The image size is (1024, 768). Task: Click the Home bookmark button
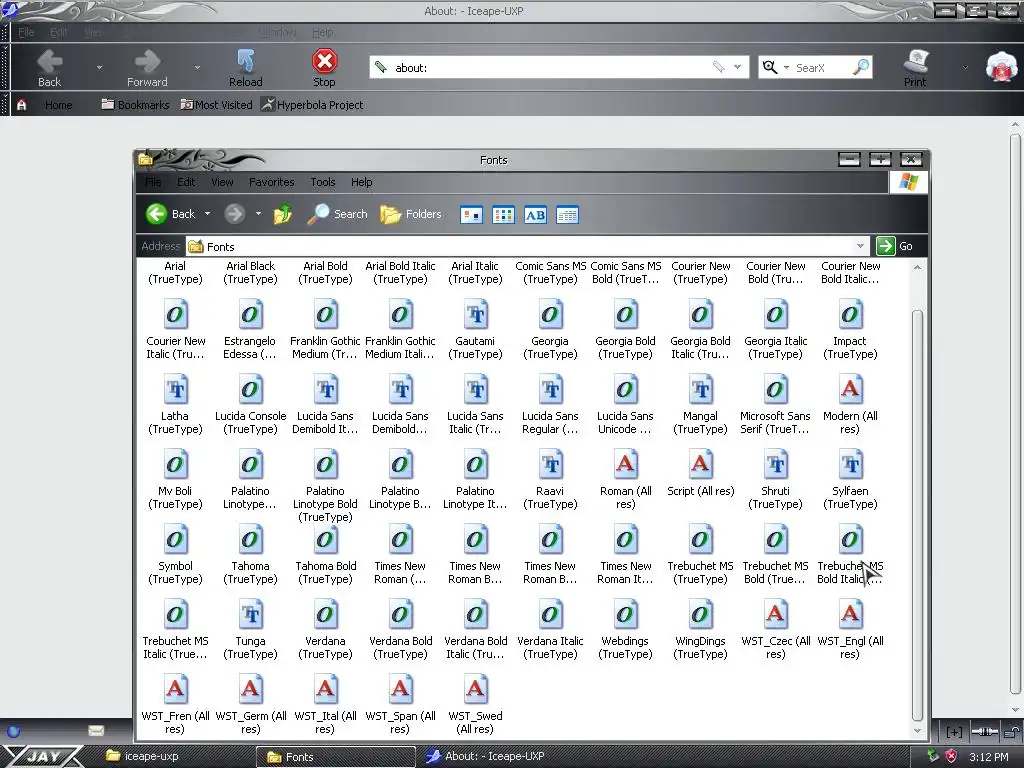tap(44, 104)
